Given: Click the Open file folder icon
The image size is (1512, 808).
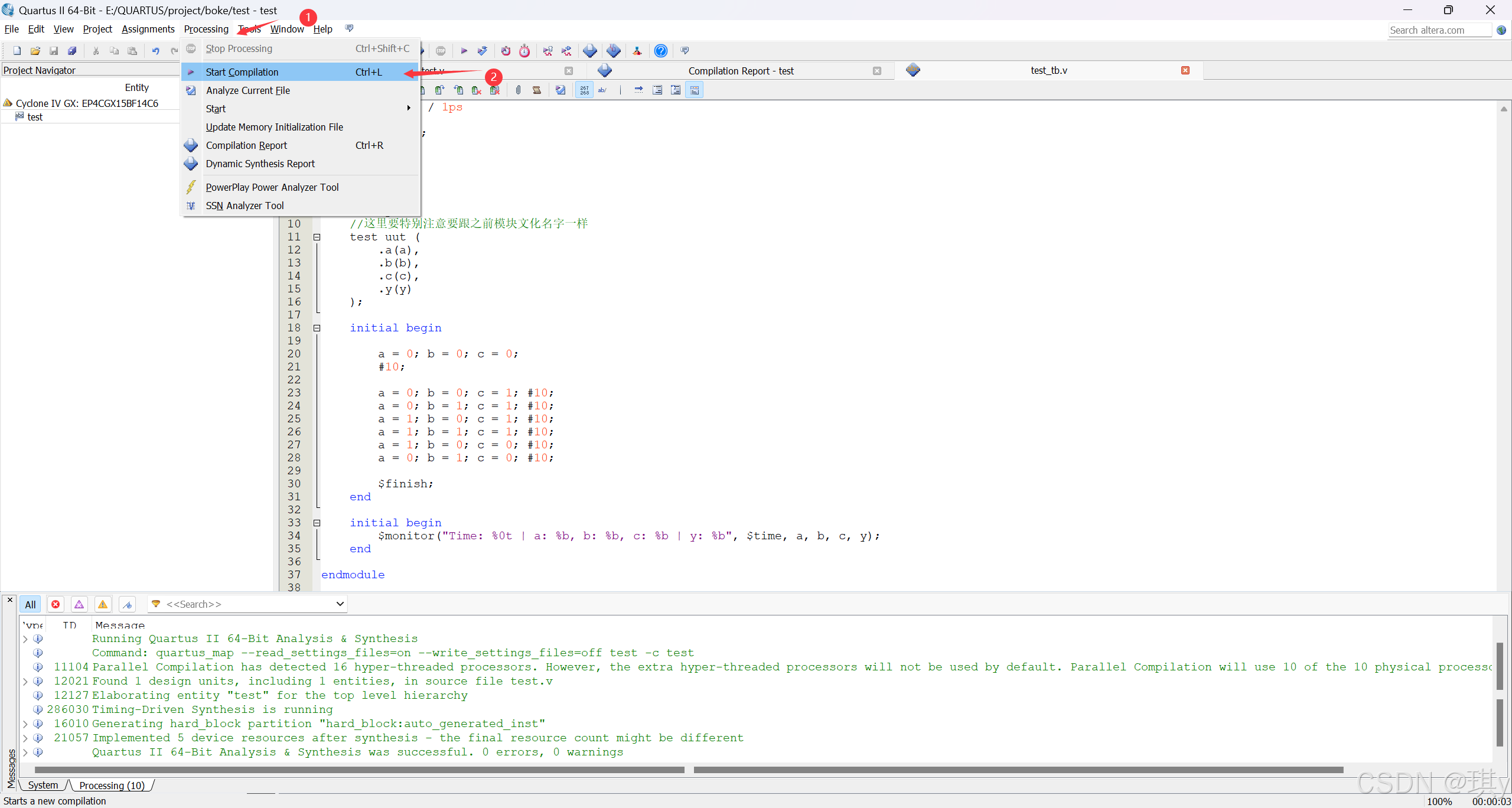Looking at the screenshot, I should [x=35, y=51].
